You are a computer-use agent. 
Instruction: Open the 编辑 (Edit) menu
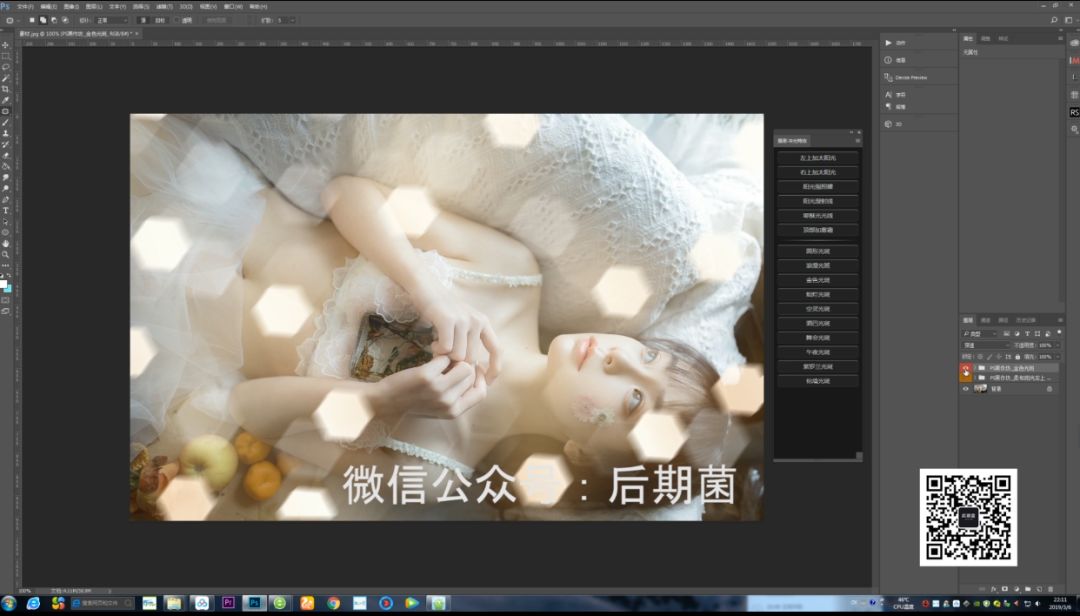pos(48,6)
